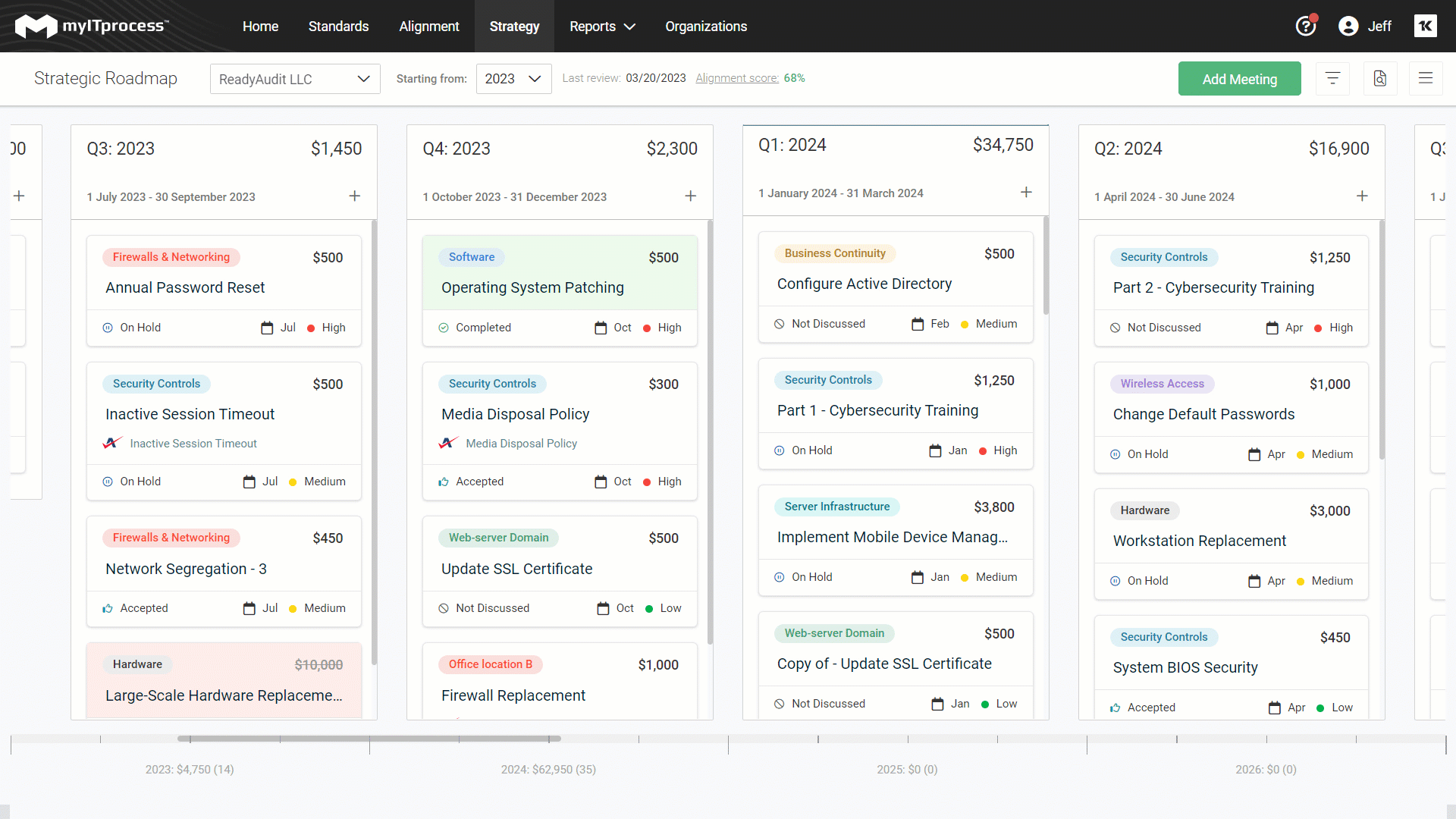1456x819 pixels.
Task: Open the Firewall Replacement initiative
Action: [513, 695]
